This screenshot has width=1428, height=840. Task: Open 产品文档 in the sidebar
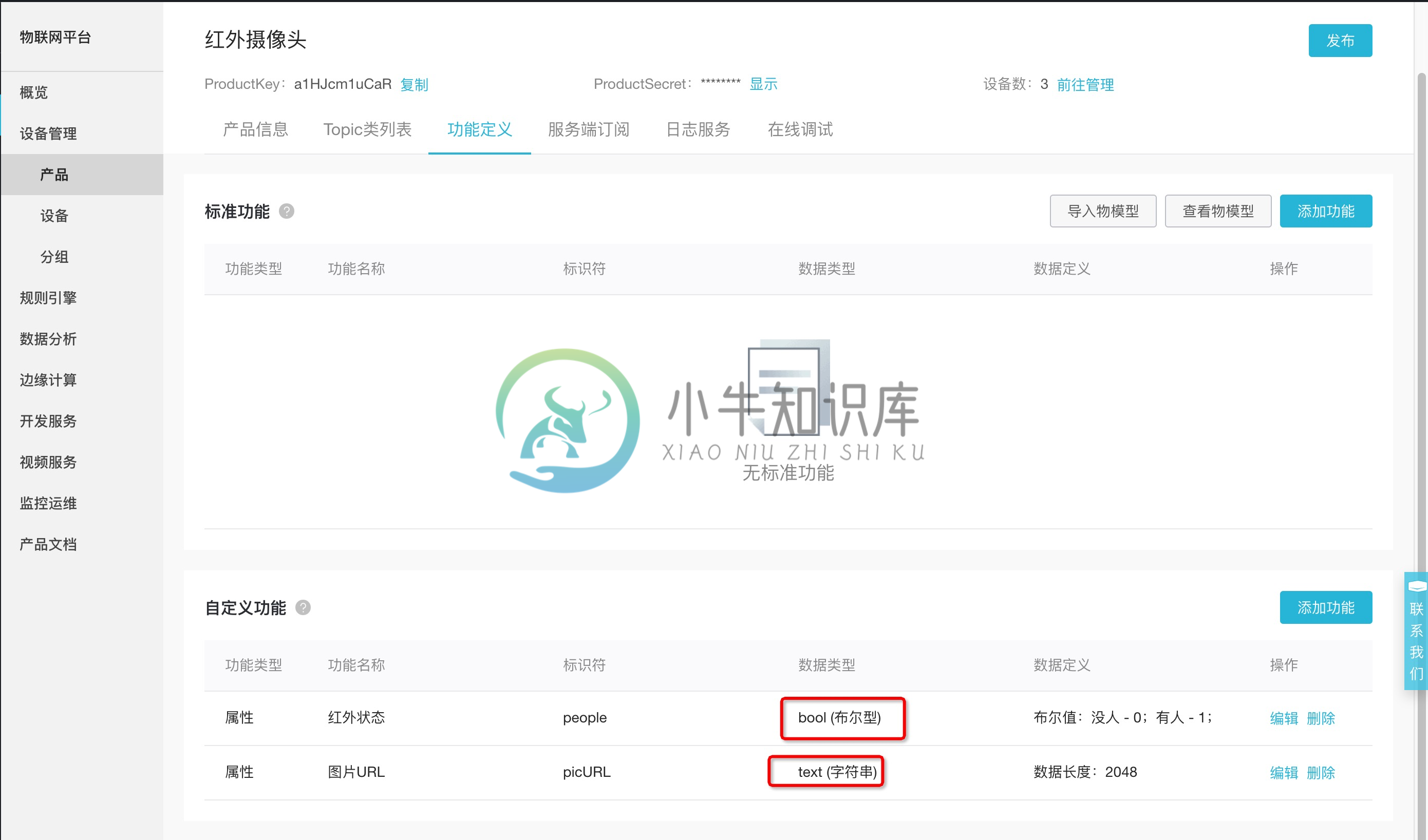coord(82,544)
